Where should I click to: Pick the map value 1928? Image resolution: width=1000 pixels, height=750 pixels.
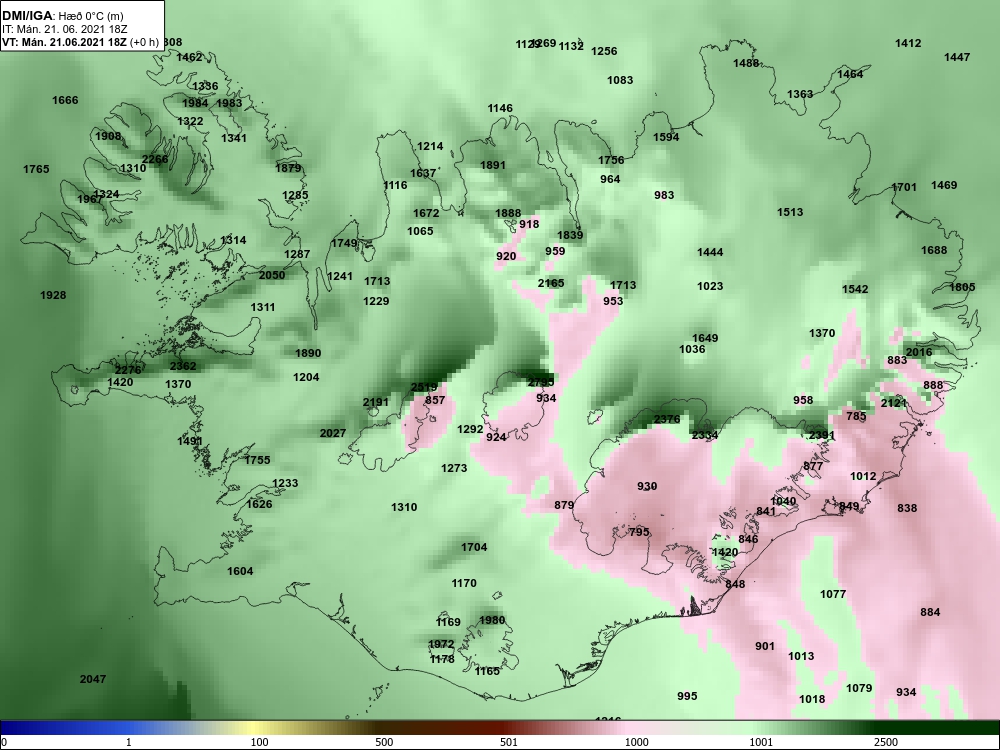[53, 295]
